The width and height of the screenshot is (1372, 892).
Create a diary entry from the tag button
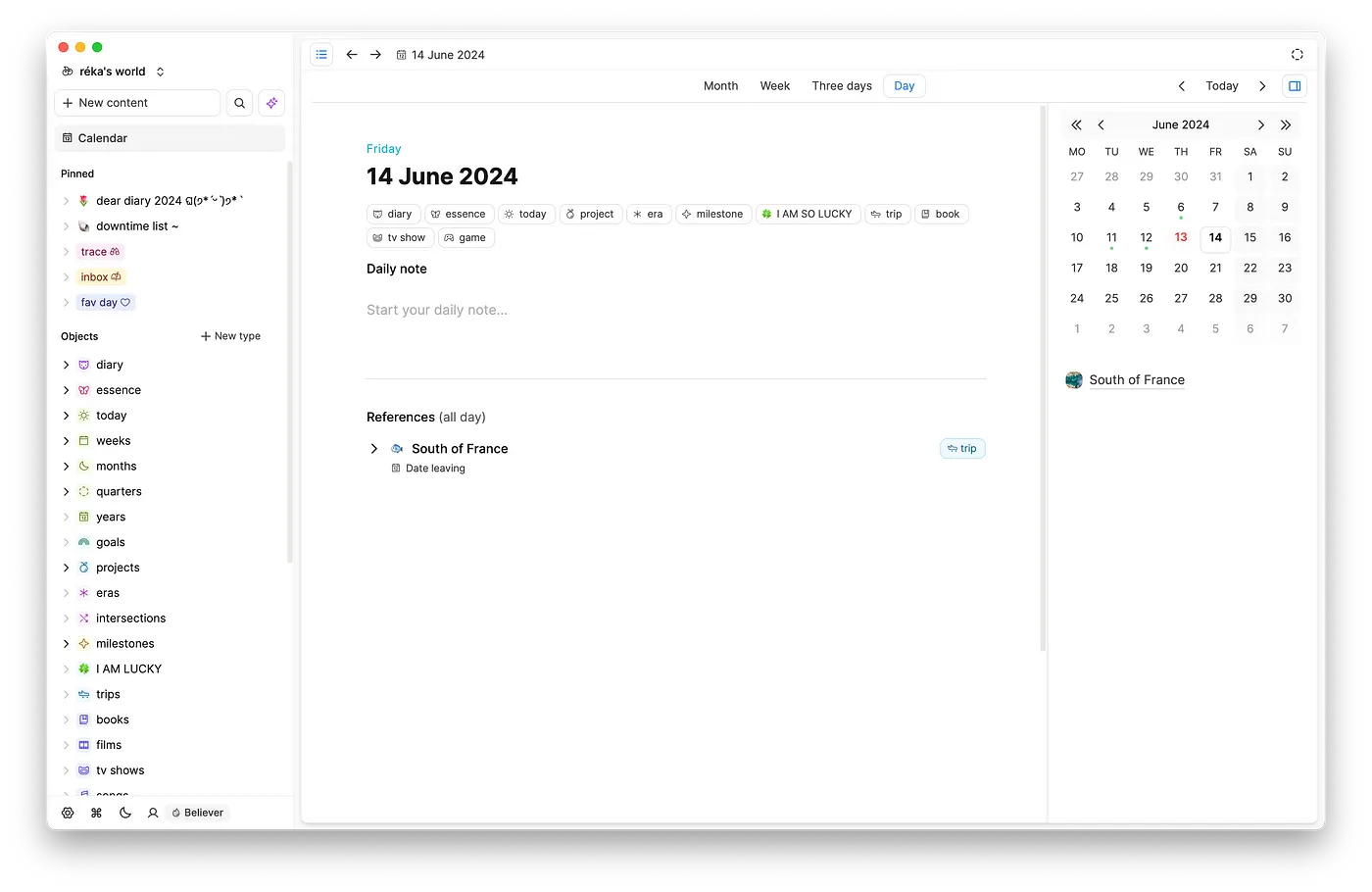pyautogui.click(x=393, y=214)
